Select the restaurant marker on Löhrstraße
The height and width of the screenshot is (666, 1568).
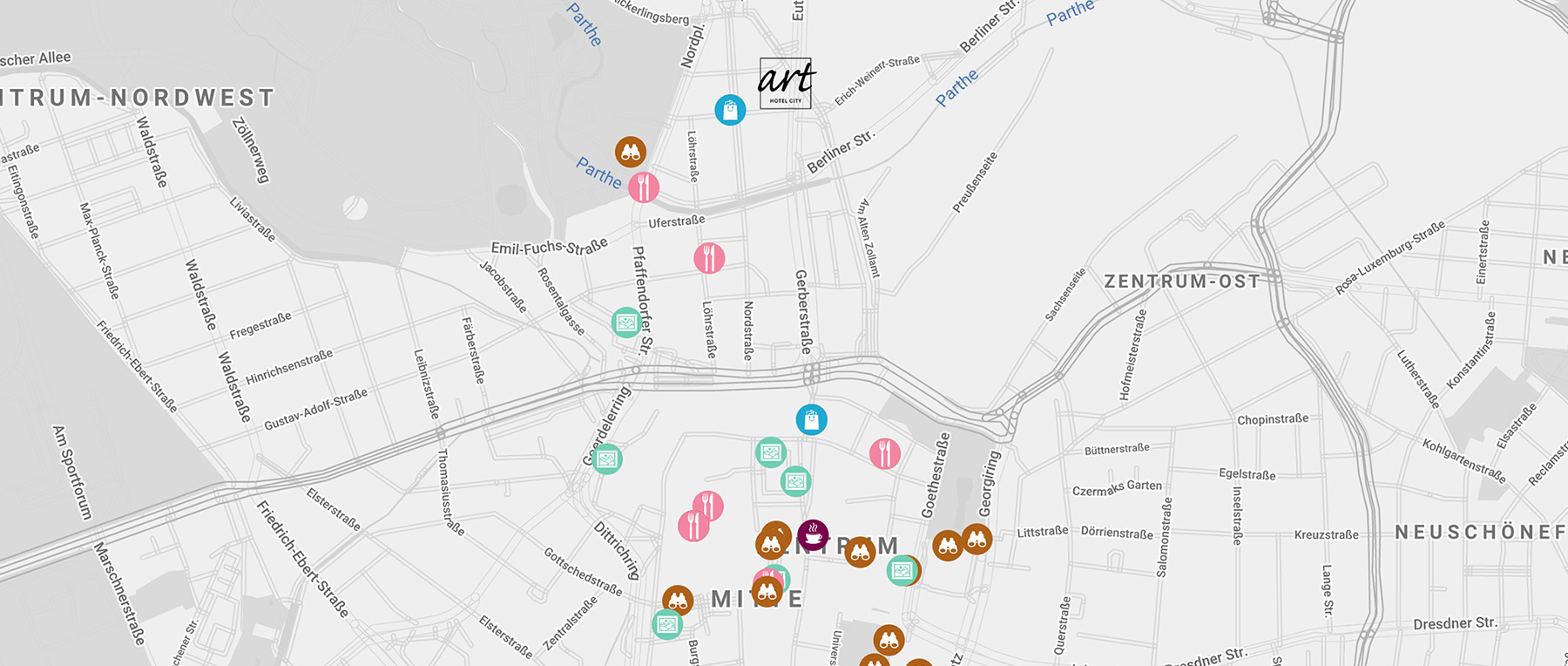[x=709, y=258]
